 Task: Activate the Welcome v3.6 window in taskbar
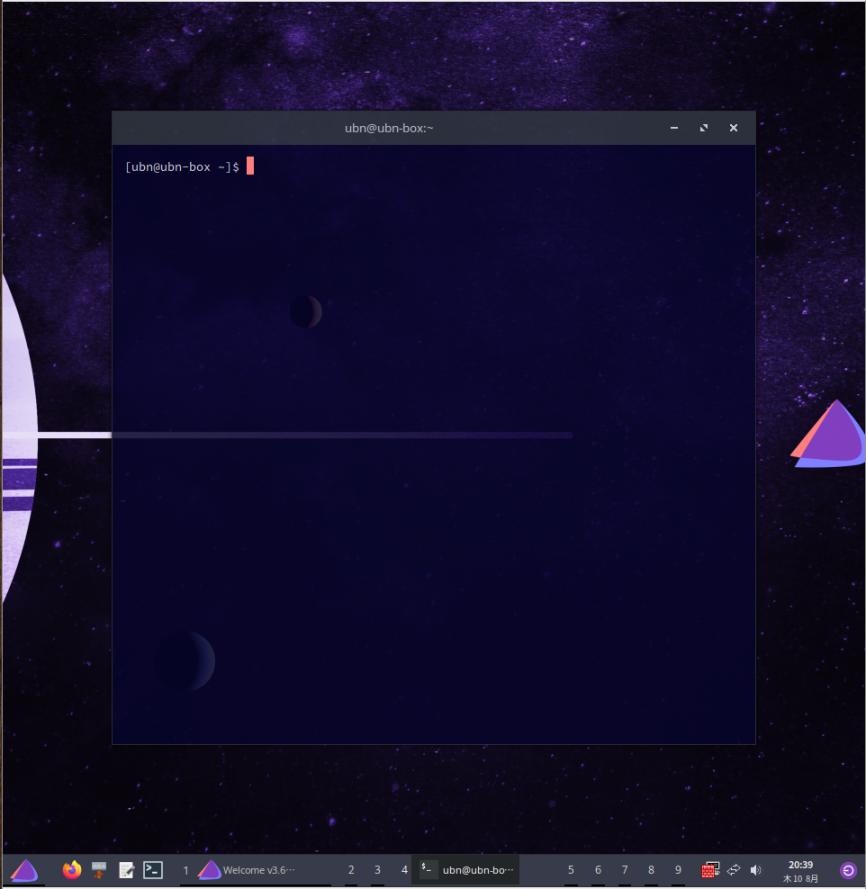(x=247, y=870)
